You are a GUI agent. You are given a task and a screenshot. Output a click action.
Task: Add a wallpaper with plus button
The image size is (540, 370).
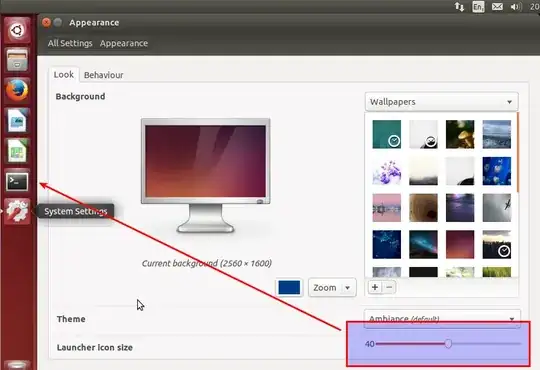(x=375, y=287)
